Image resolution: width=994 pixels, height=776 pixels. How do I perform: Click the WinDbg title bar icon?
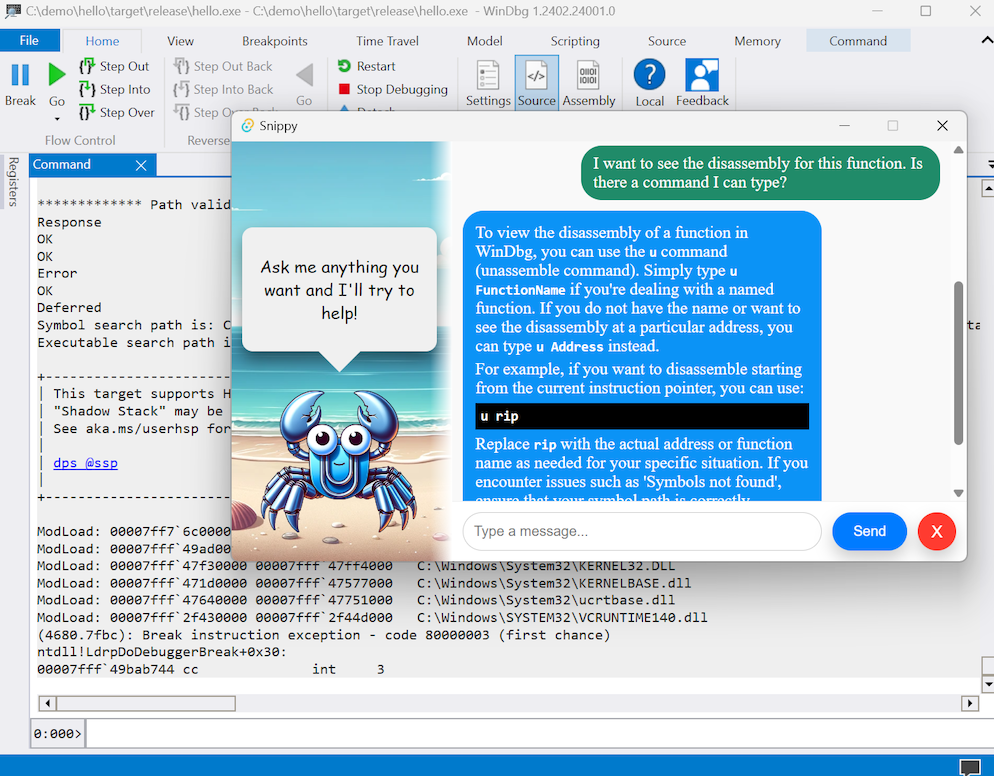coord(12,11)
